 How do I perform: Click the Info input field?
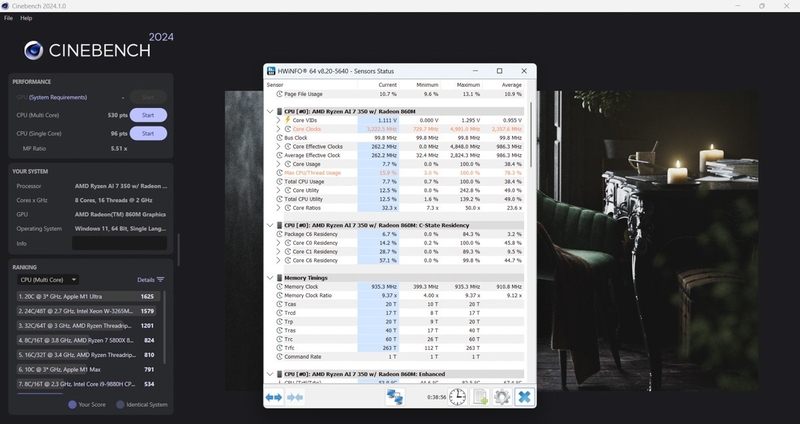119,243
